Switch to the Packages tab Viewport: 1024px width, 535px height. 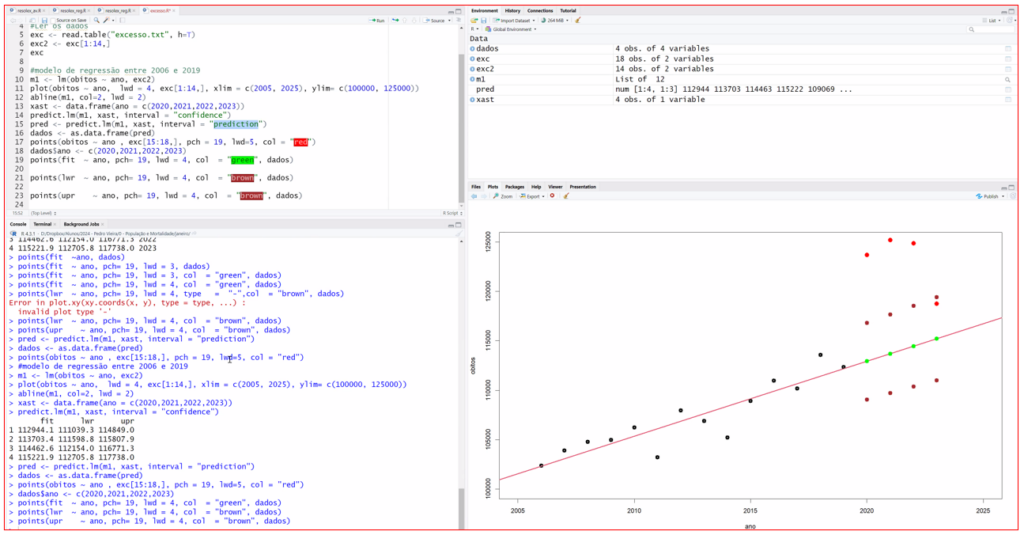point(514,187)
